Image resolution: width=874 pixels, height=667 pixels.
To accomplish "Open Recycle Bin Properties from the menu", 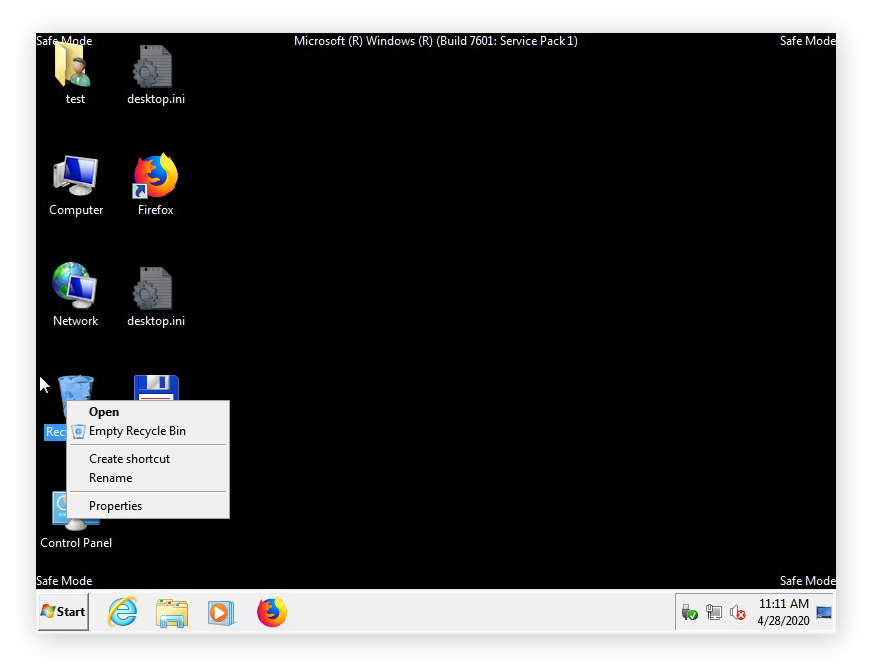I will click(115, 505).
